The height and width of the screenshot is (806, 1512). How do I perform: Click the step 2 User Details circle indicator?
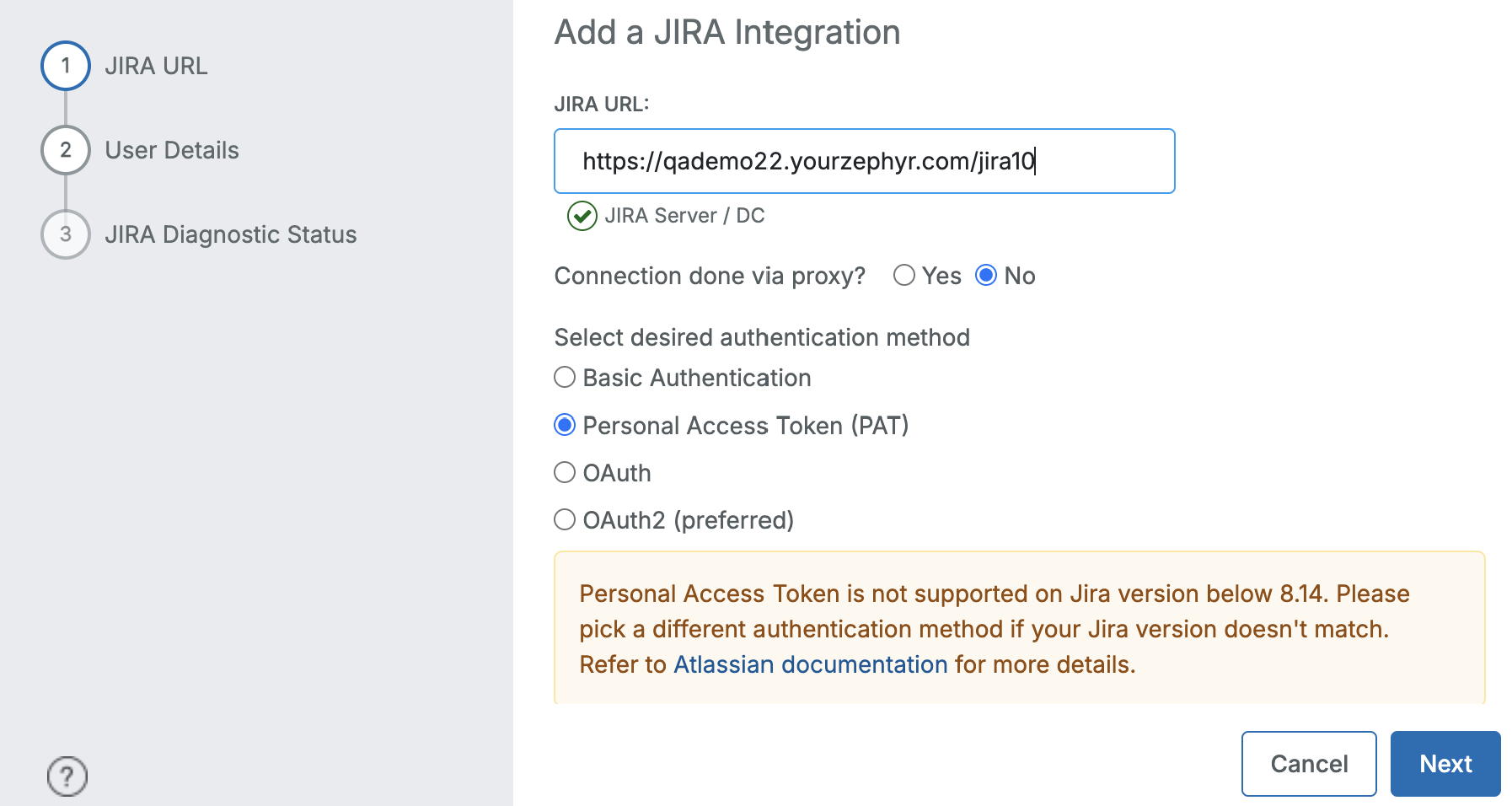pyautogui.click(x=65, y=150)
